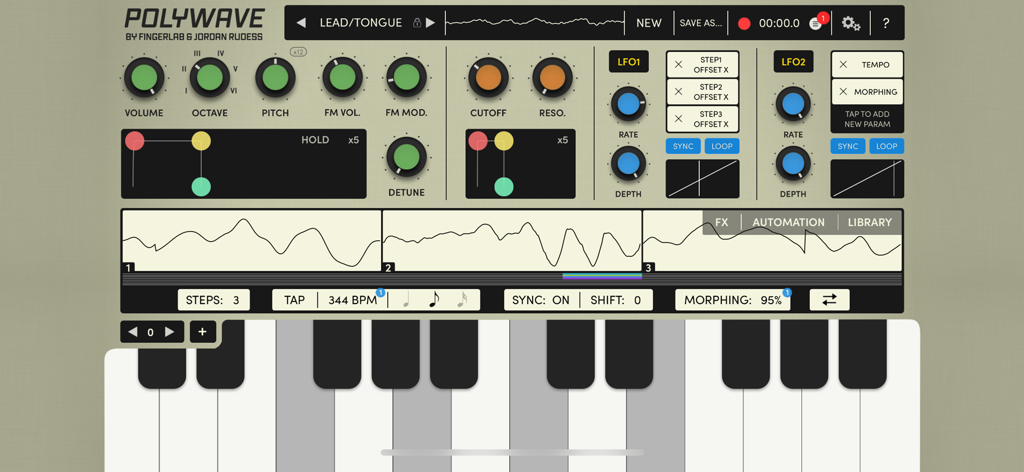This screenshot has width=1024, height=472.
Task: Click green node in filter envelope
Action: click(x=504, y=187)
